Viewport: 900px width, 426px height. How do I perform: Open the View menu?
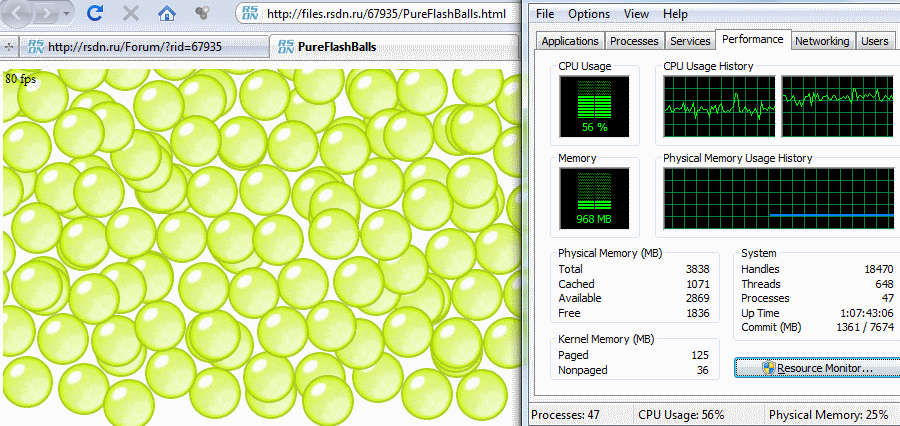[636, 14]
